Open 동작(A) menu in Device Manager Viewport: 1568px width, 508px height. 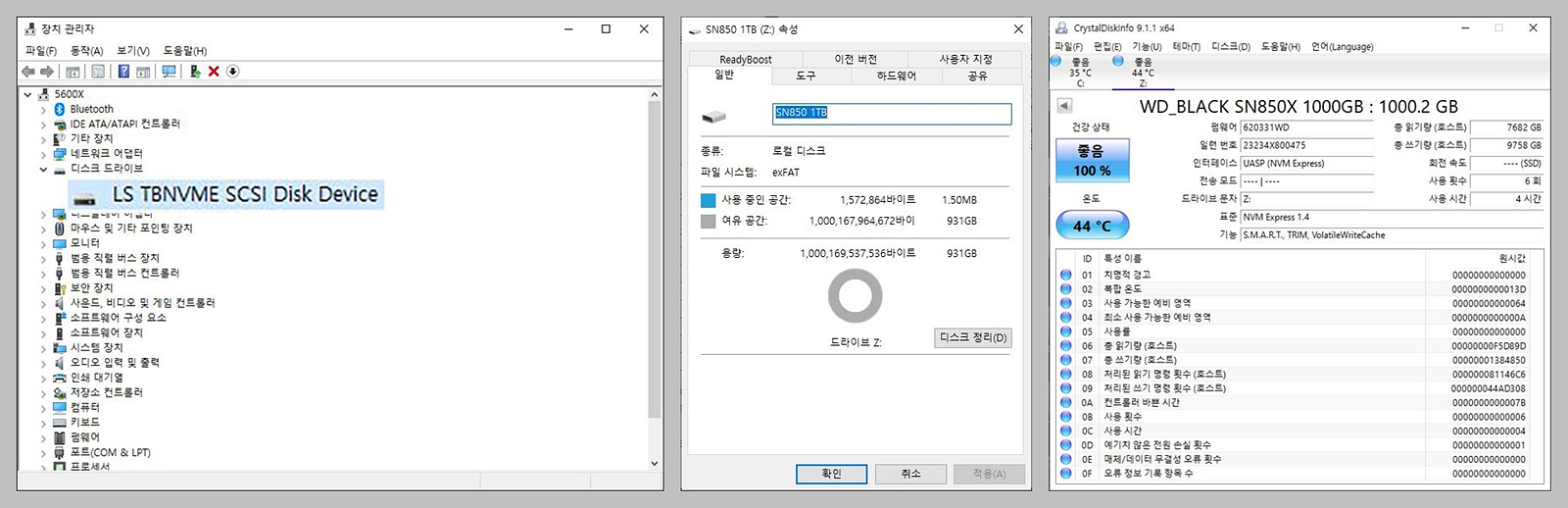pos(86,51)
